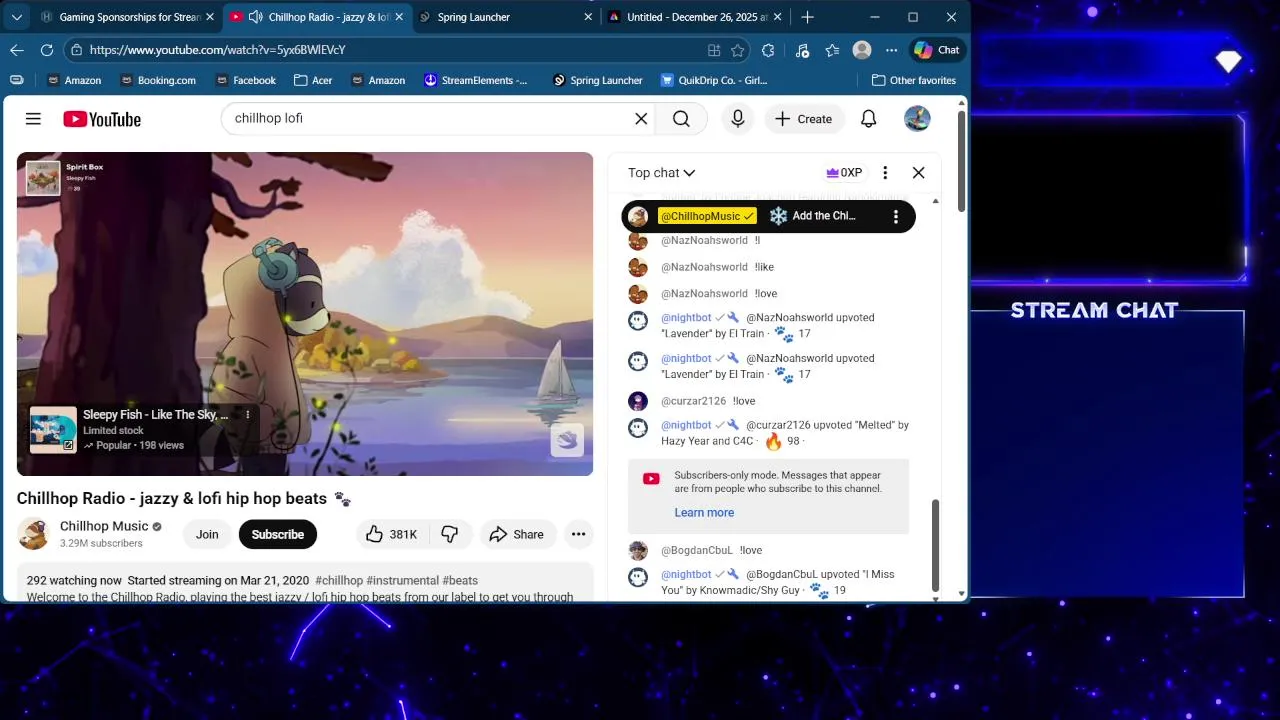Click the browser address bar URL
The width and height of the screenshot is (1280, 720).
[x=217, y=50]
